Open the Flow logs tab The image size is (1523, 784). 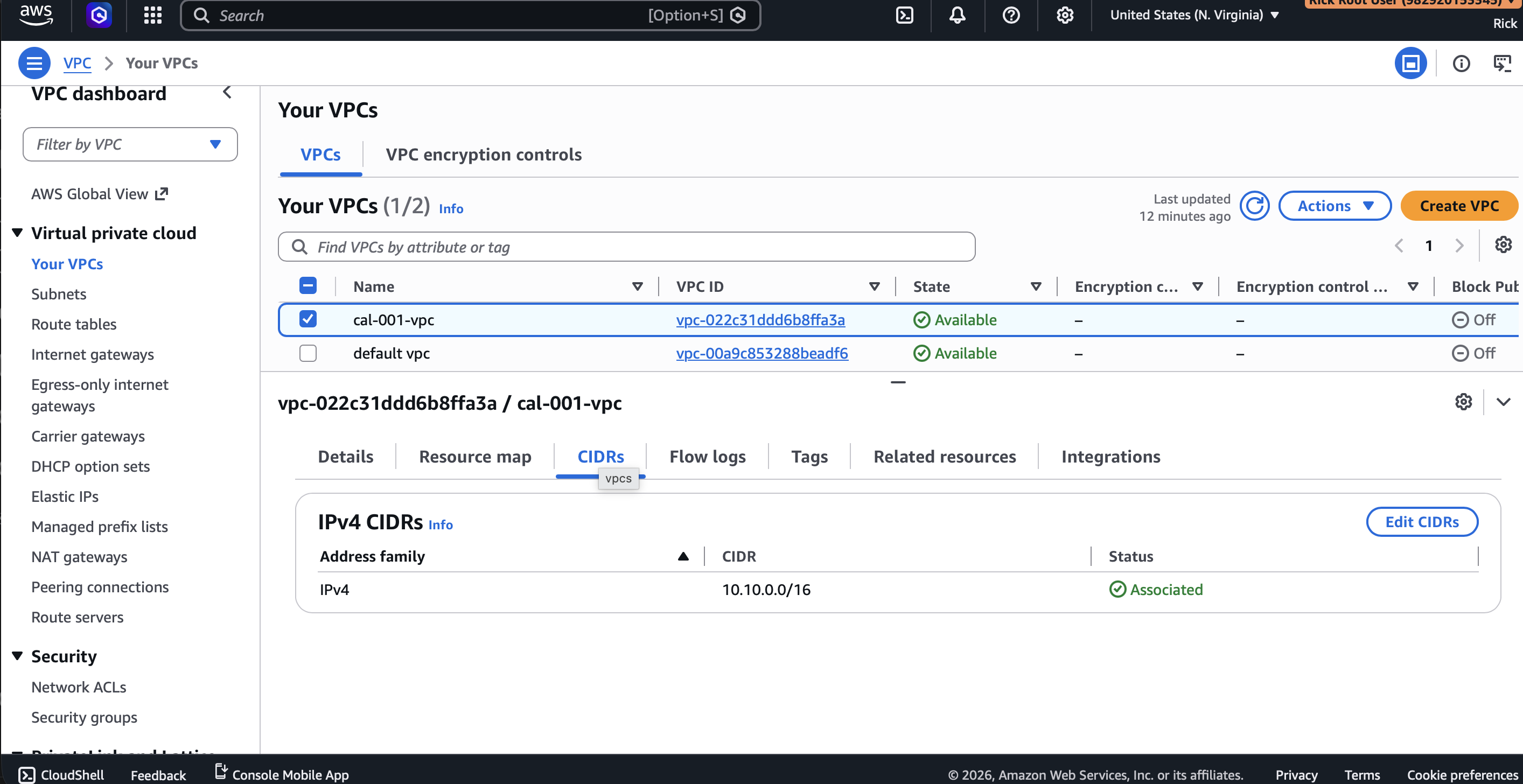[707, 457]
